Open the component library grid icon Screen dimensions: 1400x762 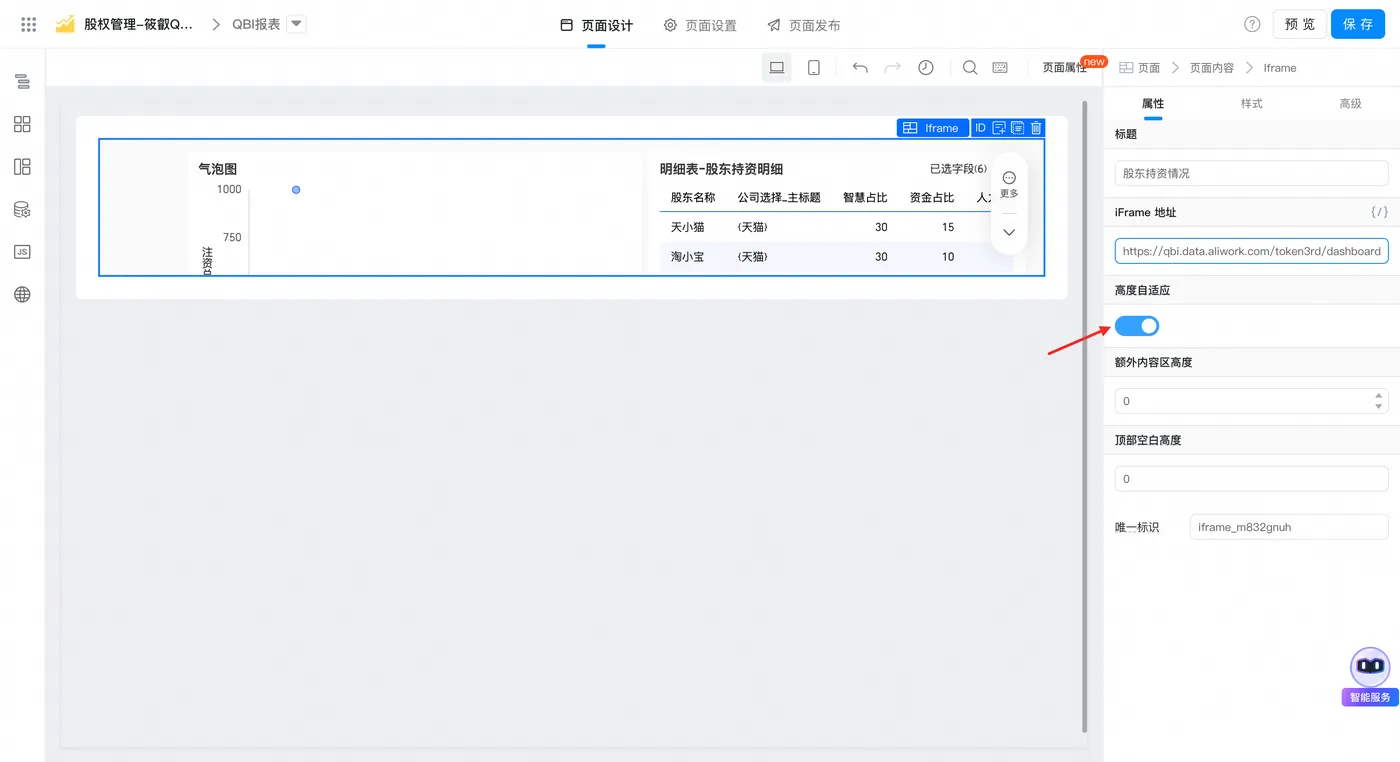22,124
